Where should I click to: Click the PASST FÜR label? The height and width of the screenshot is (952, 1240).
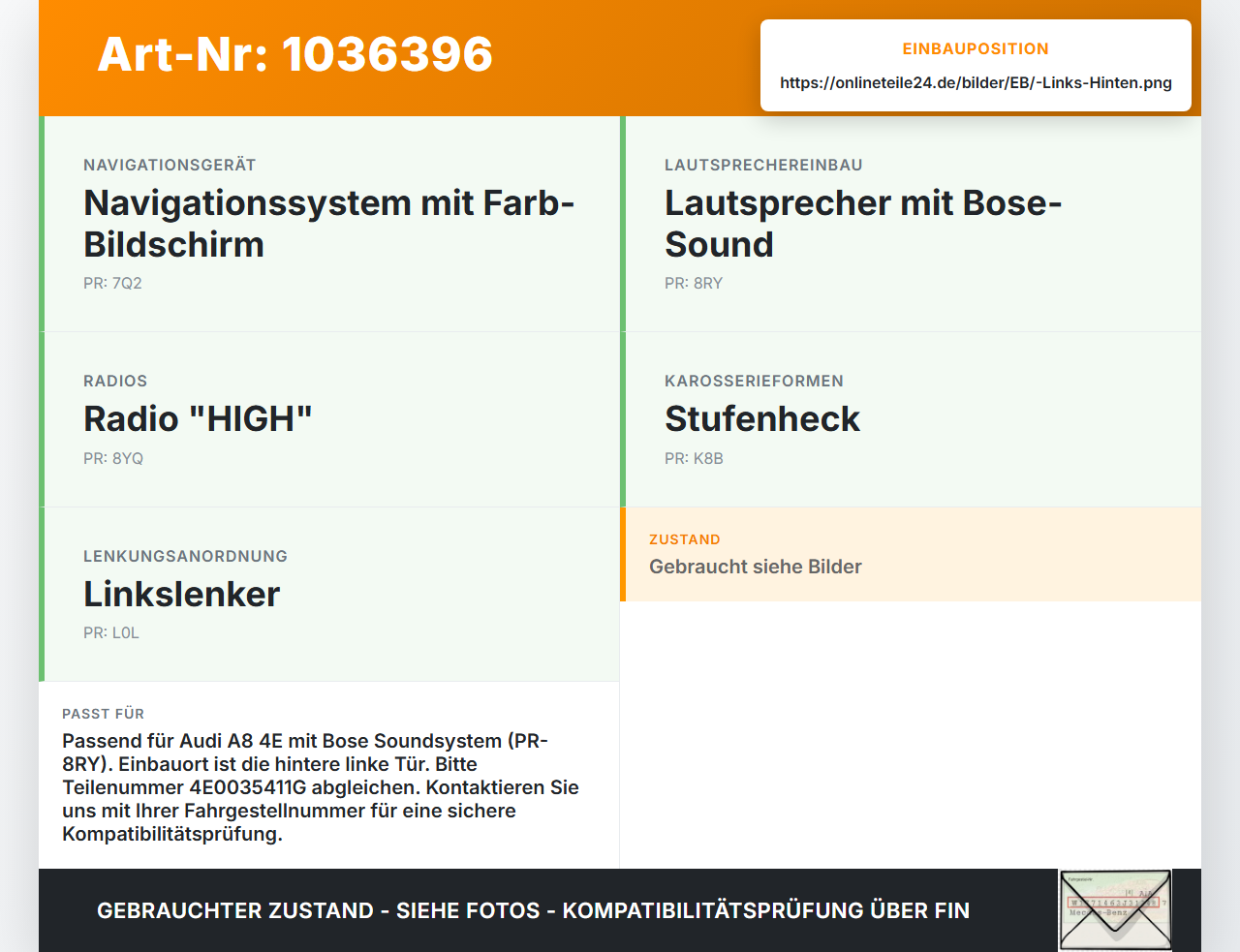[103, 715]
